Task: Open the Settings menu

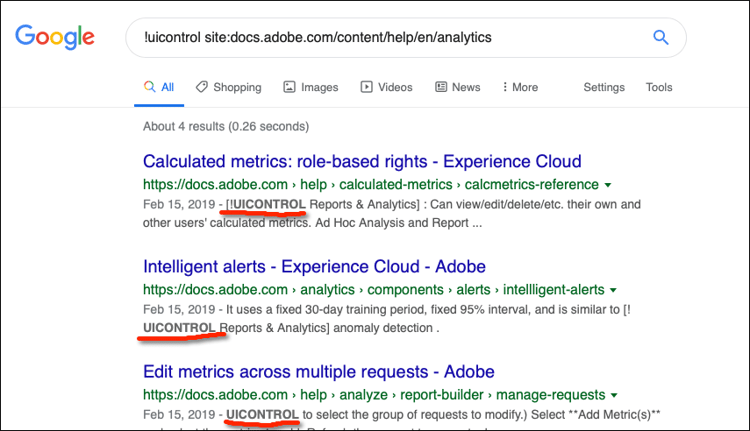Action: point(604,87)
